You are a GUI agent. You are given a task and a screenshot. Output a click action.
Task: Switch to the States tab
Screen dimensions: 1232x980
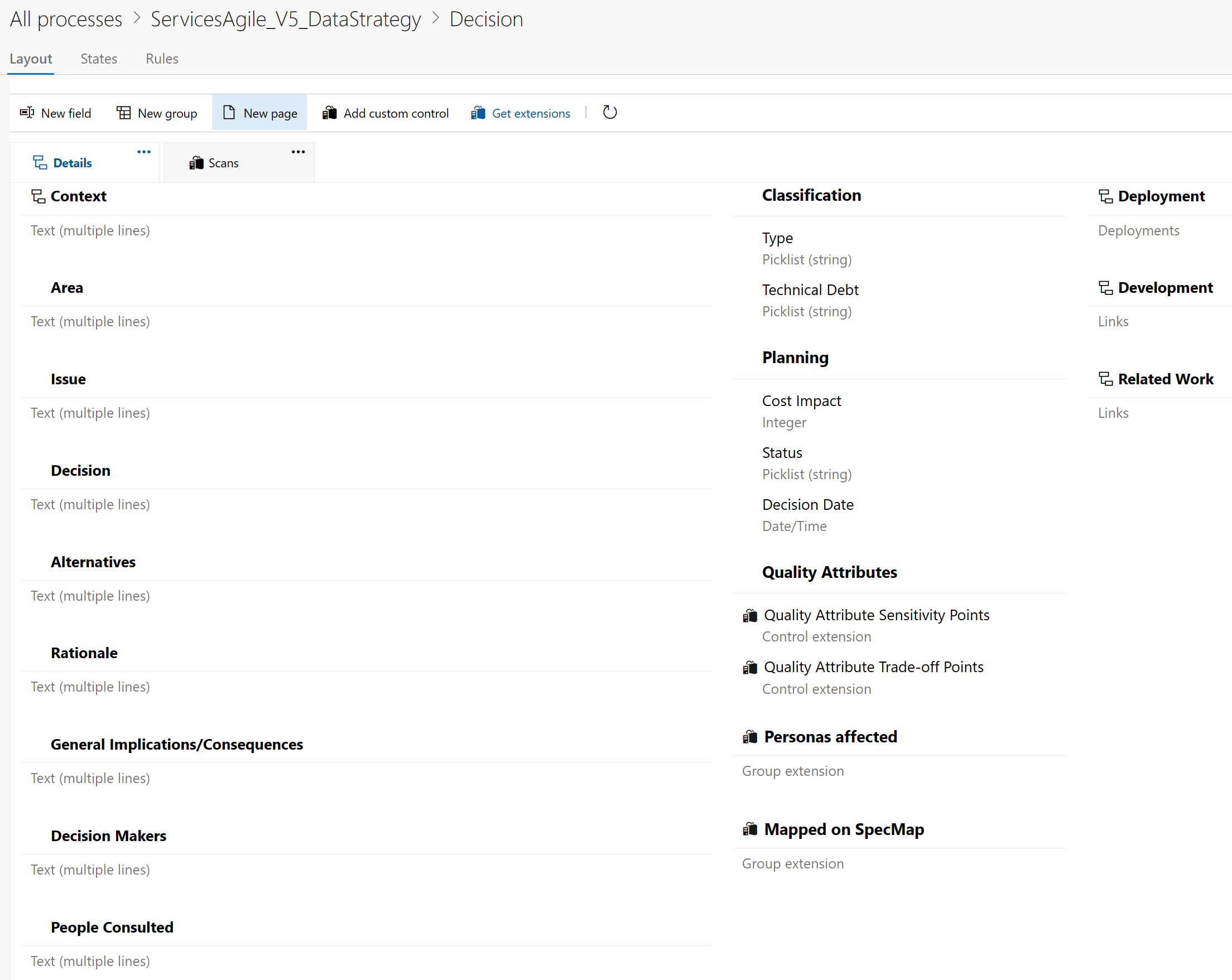point(99,59)
